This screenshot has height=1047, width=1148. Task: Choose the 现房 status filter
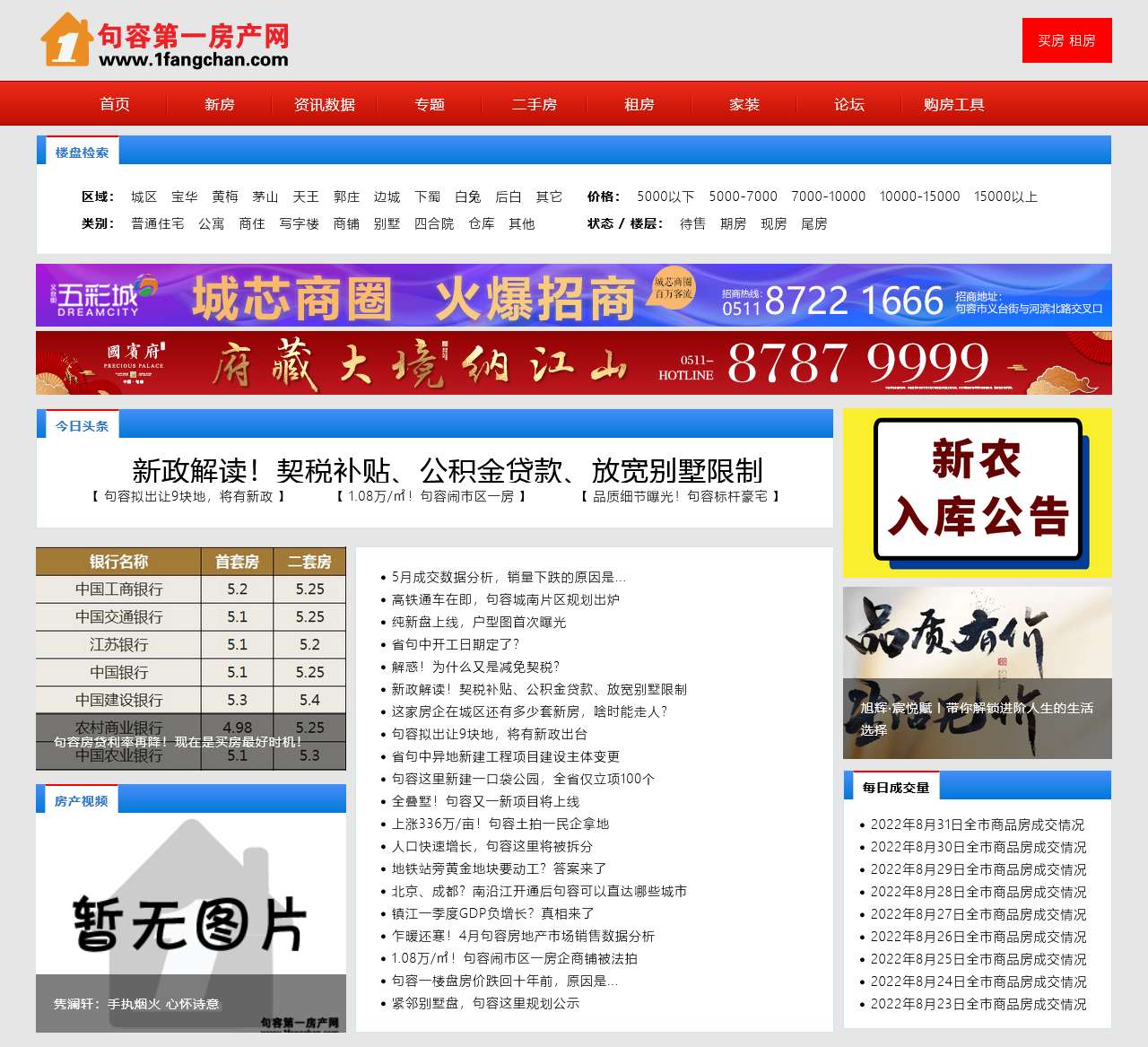(773, 223)
